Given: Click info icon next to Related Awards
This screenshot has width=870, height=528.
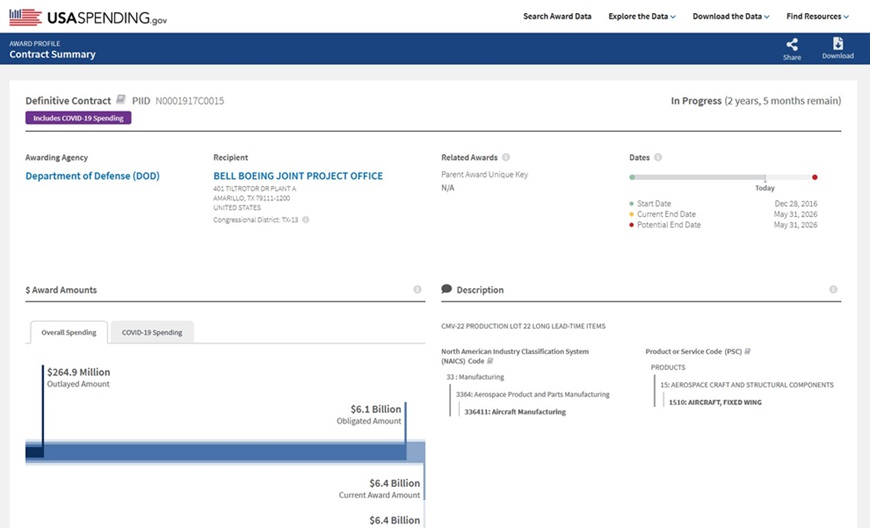Looking at the screenshot, I should coord(506,157).
